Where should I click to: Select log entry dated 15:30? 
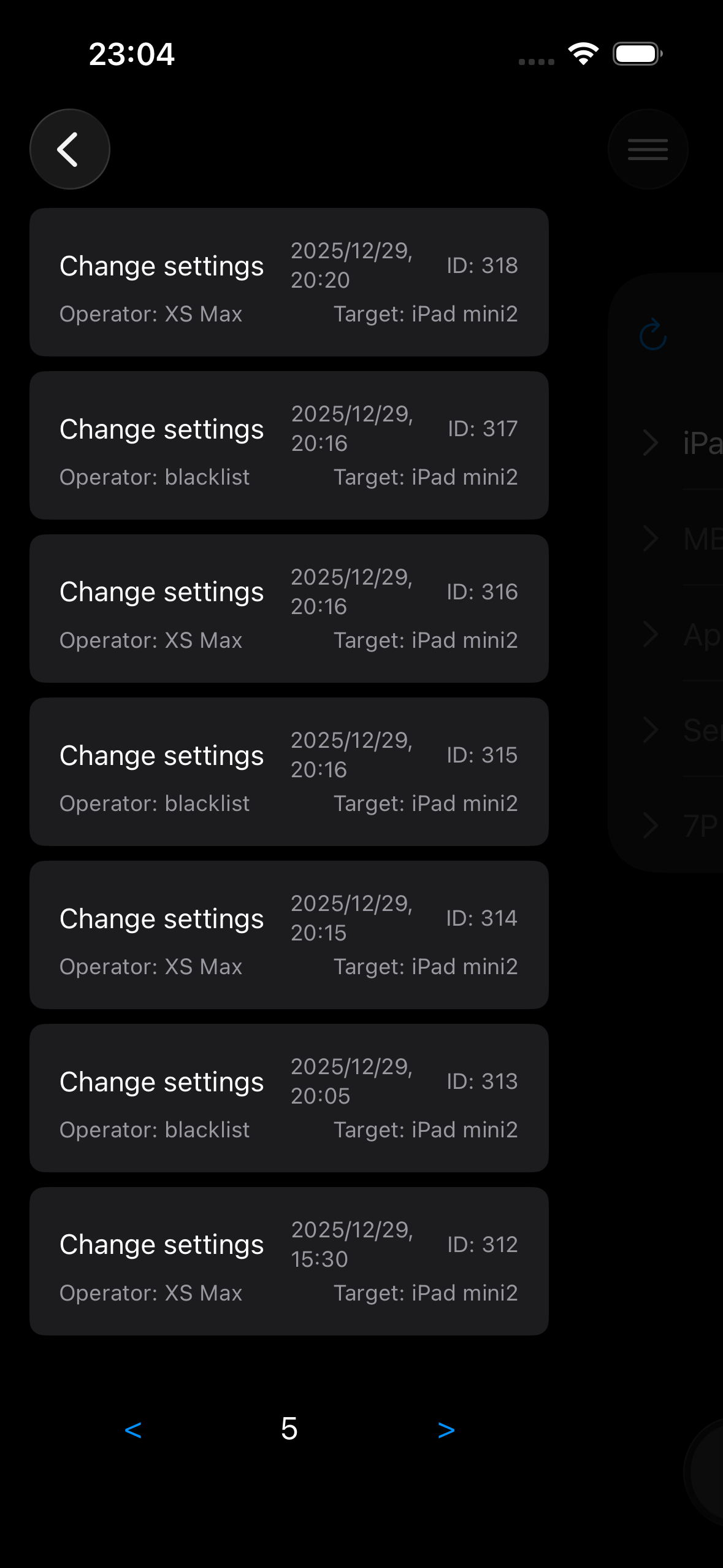(x=289, y=1261)
